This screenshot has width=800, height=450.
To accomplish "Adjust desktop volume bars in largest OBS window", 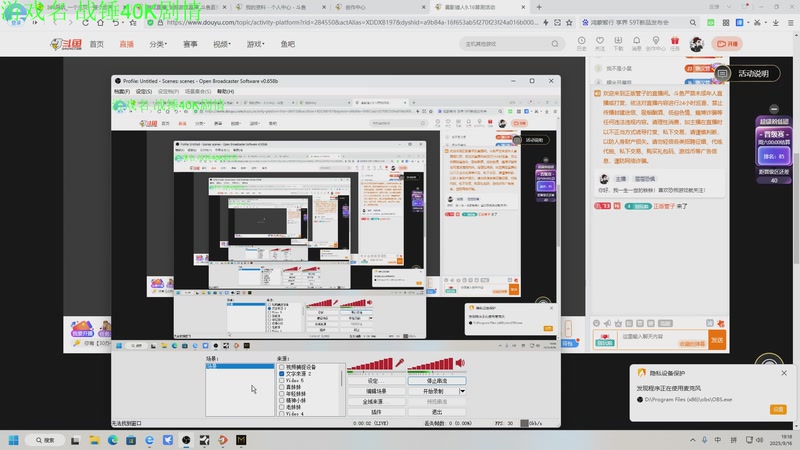I will (x=430, y=364).
